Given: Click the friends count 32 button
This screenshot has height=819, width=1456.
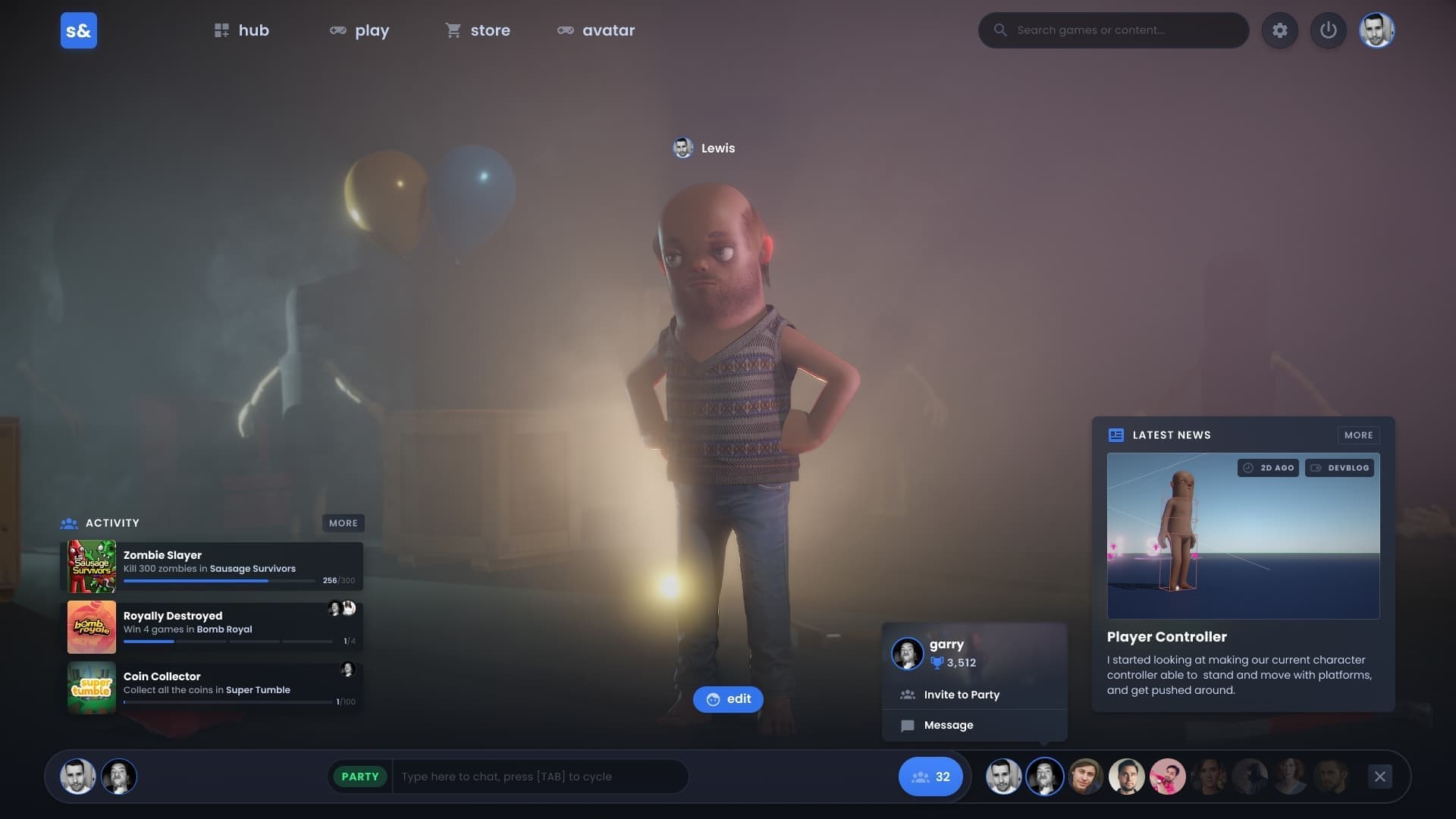Looking at the screenshot, I should coord(930,777).
